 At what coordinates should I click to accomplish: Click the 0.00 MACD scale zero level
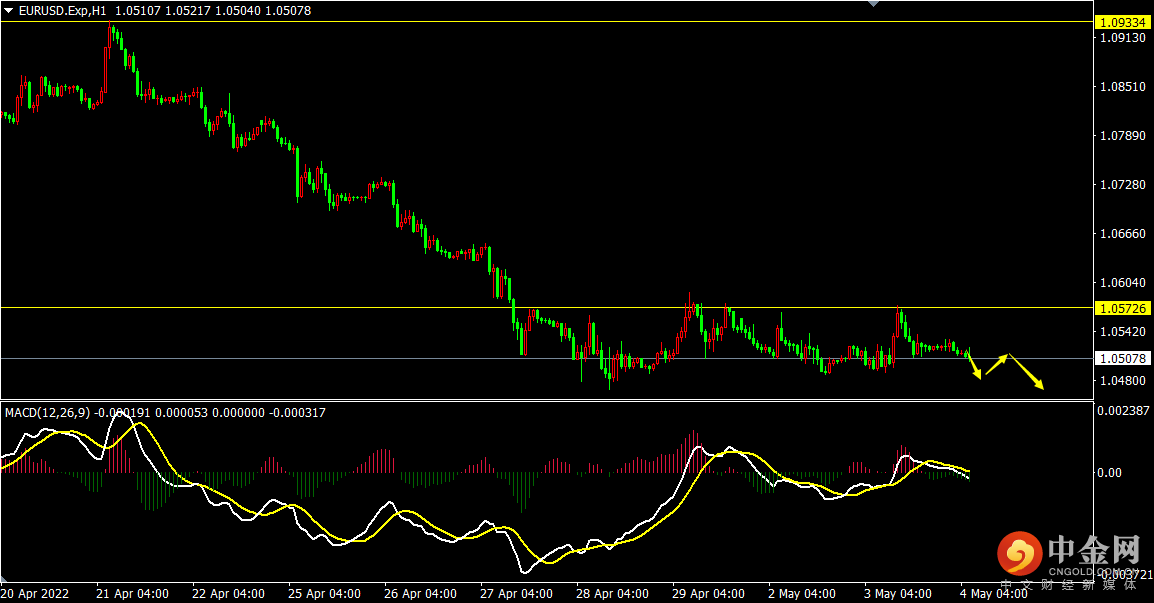(x=1109, y=473)
